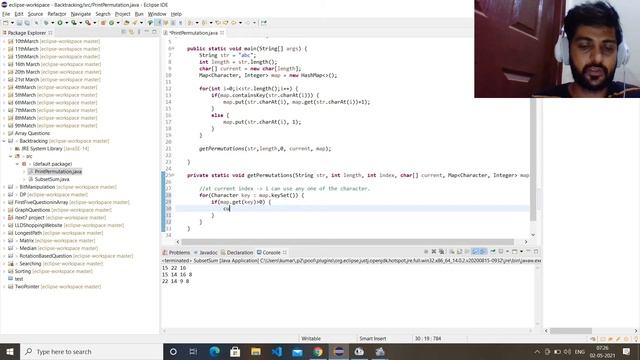The width and height of the screenshot is (640, 360).
Task: Click the New Java Package toolbar icon
Action: pyautogui.click(x=103, y=23)
